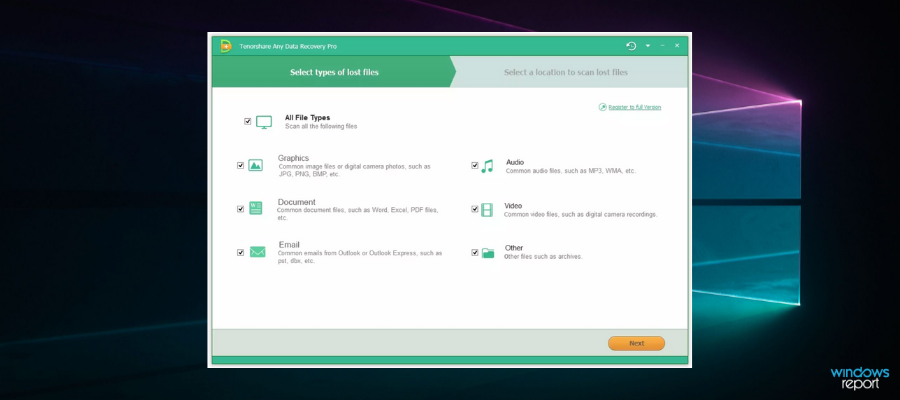Click the register arrow icon beside link
The image size is (900, 400).
tap(602, 107)
